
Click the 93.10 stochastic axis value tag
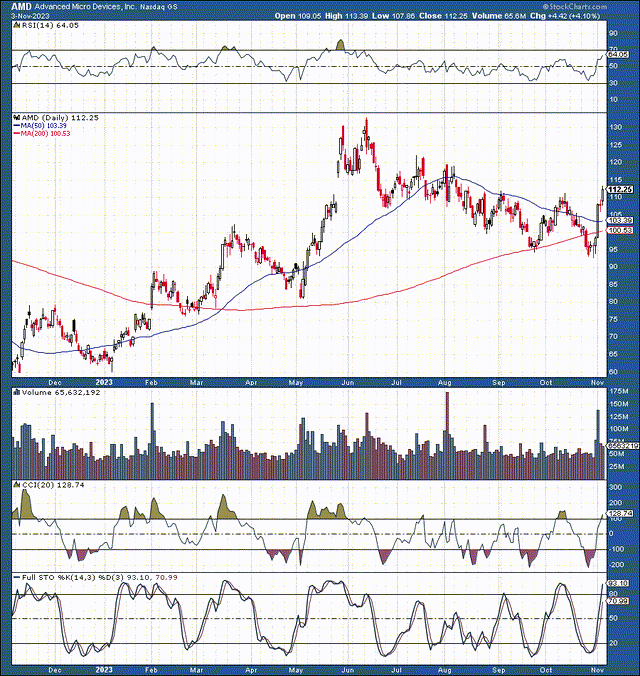[620, 583]
